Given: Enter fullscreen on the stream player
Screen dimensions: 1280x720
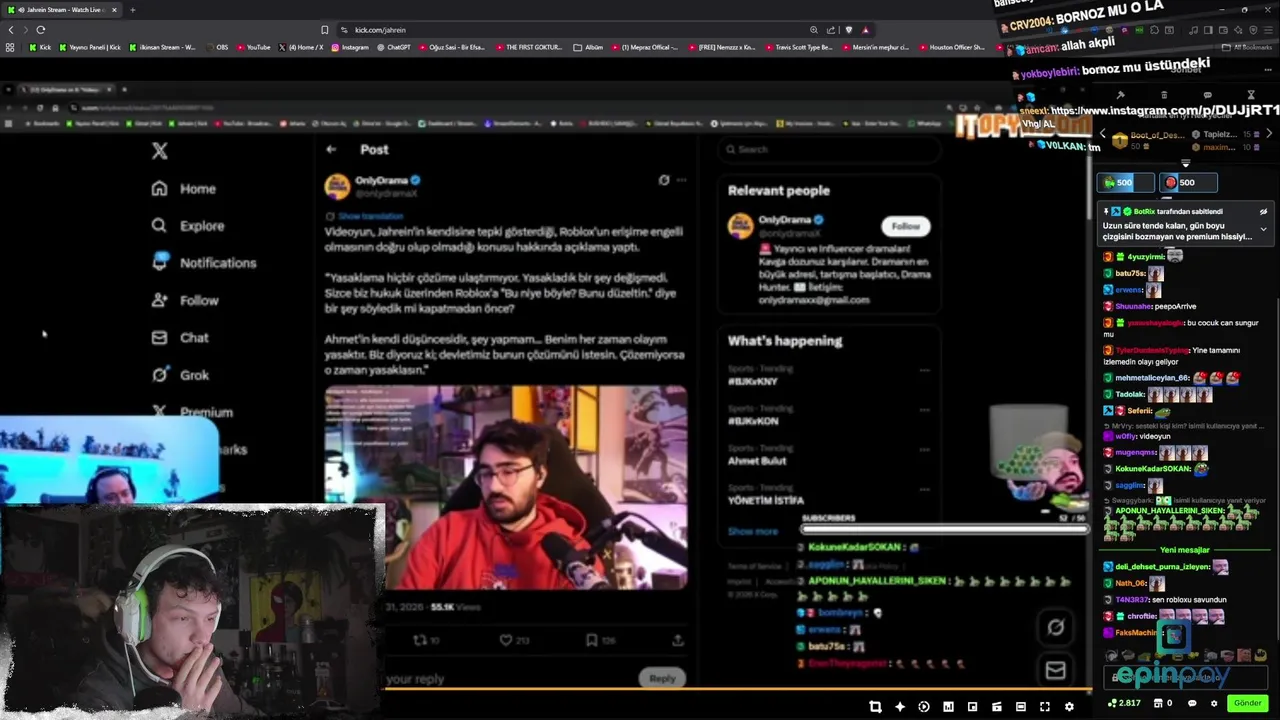Looking at the screenshot, I should point(1045,706).
